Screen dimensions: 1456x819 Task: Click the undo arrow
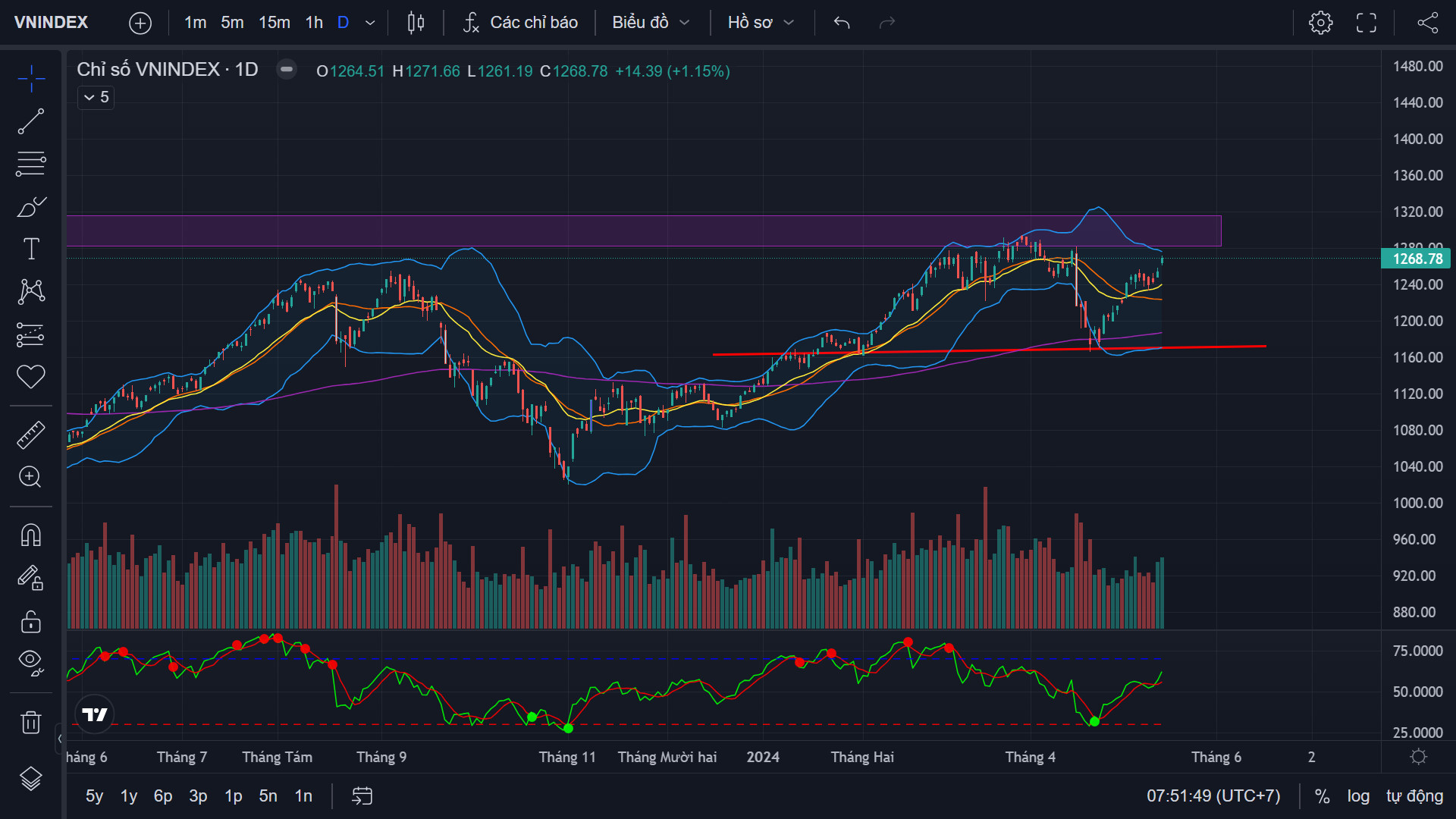(842, 23)
